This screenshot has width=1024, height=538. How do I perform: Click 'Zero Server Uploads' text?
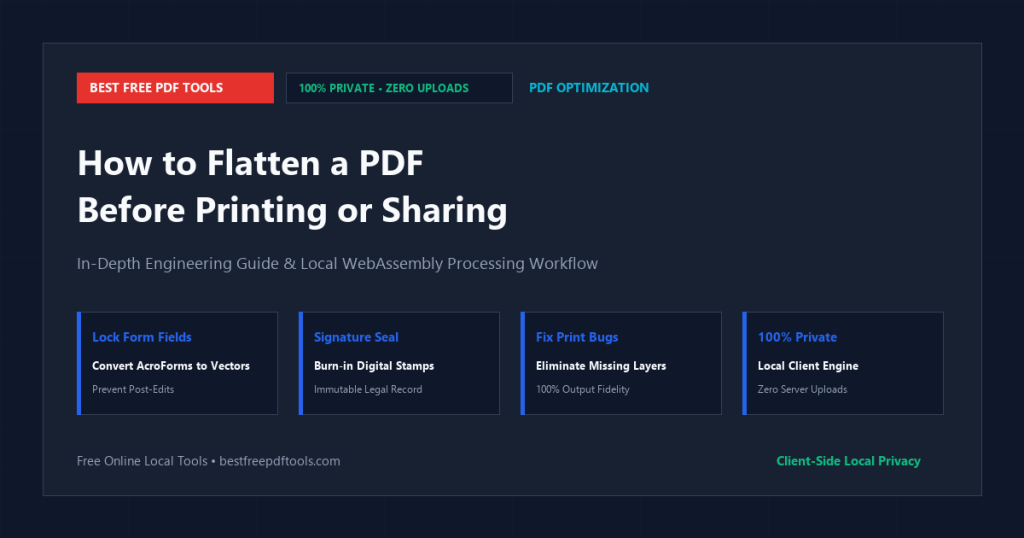click(803, 389)
